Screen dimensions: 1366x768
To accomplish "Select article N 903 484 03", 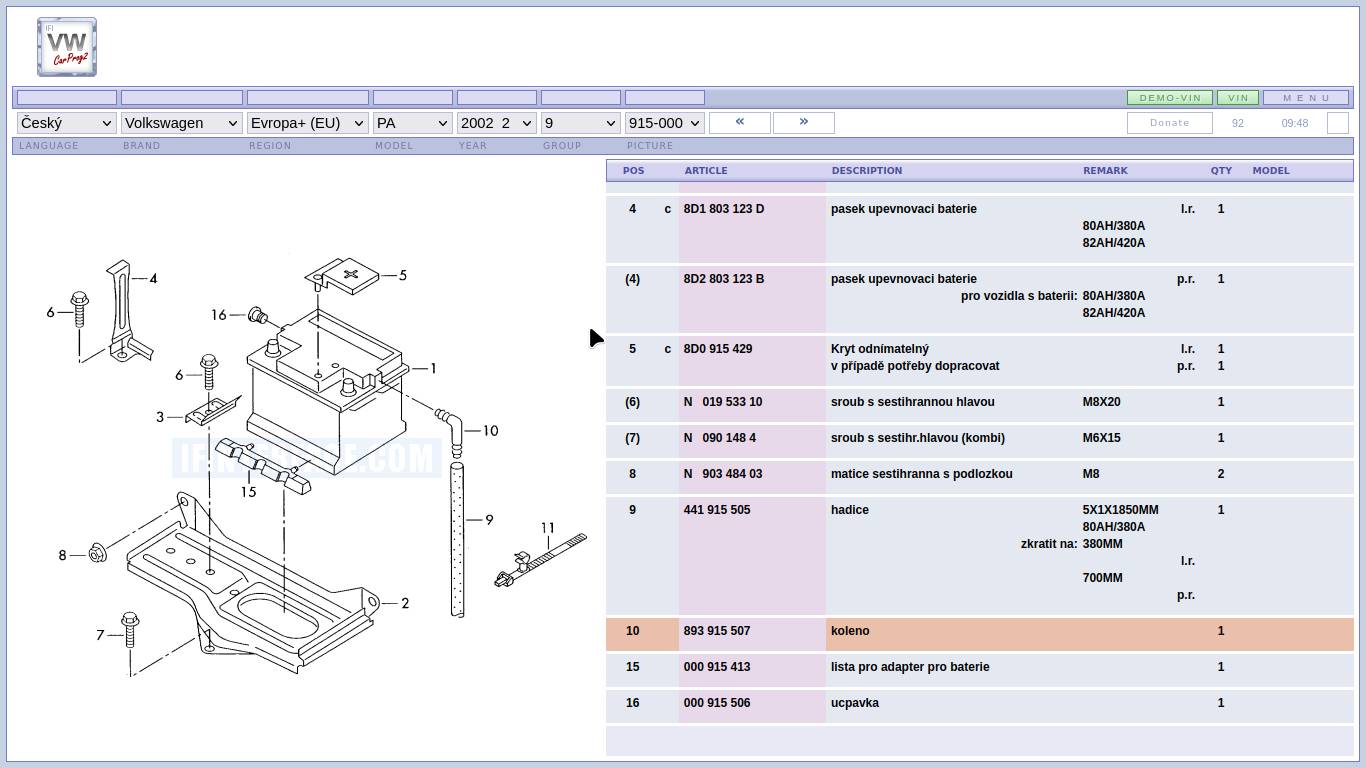I will 723,474.
